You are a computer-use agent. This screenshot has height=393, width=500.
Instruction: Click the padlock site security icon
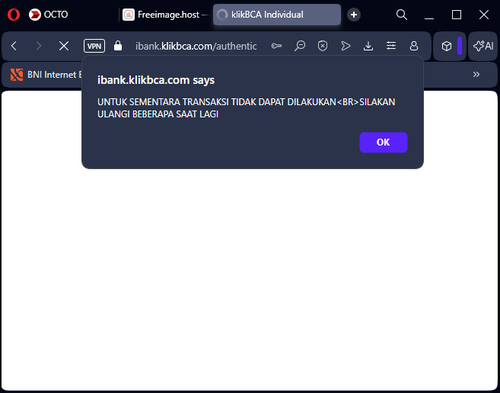point(118,46)
